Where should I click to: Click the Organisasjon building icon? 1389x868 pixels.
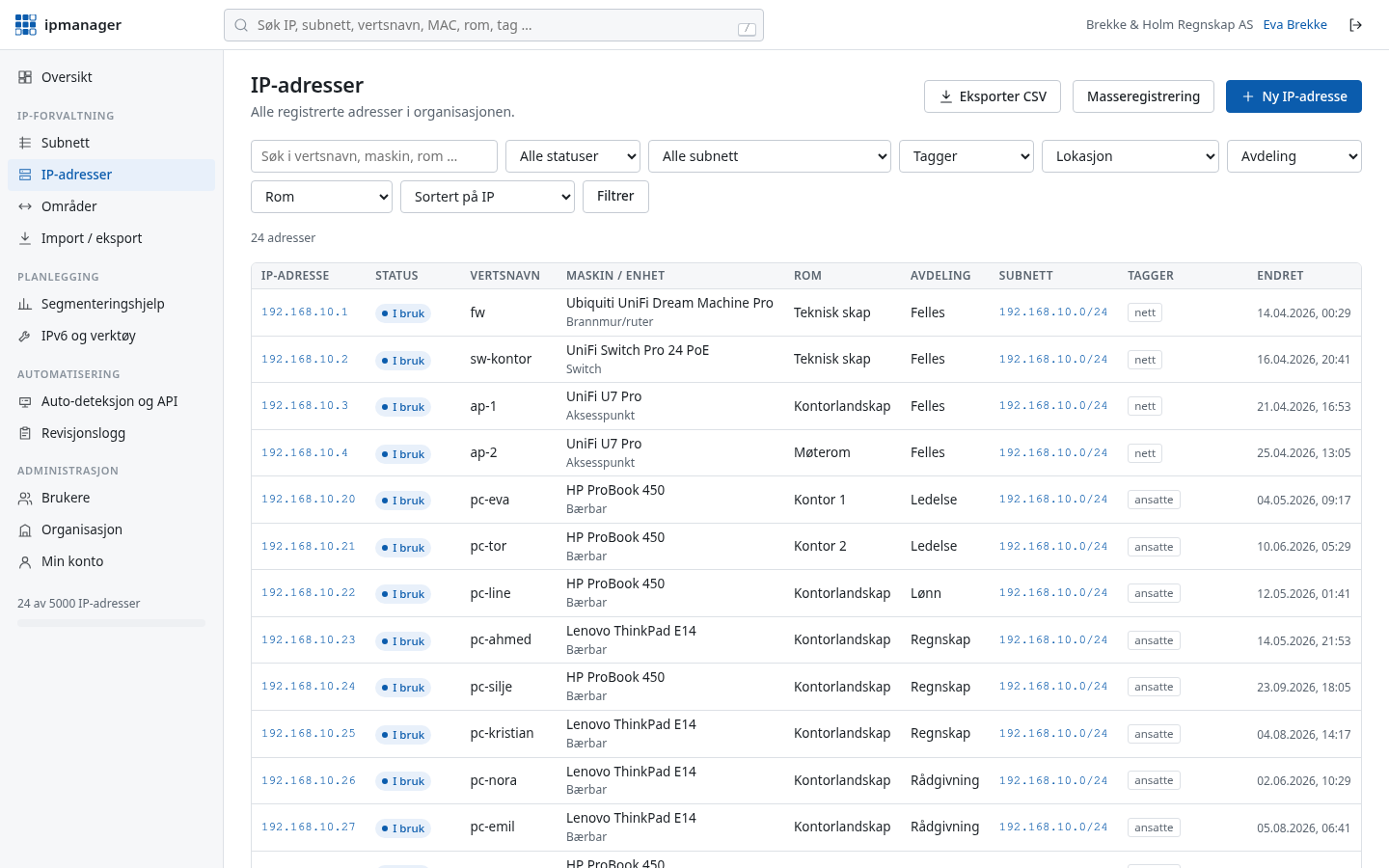click(25, 529)
